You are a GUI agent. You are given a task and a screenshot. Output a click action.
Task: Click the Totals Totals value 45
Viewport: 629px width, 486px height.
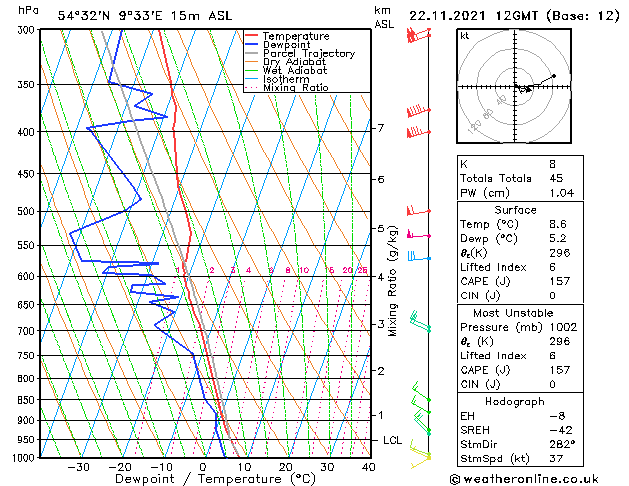pos(556,178)
